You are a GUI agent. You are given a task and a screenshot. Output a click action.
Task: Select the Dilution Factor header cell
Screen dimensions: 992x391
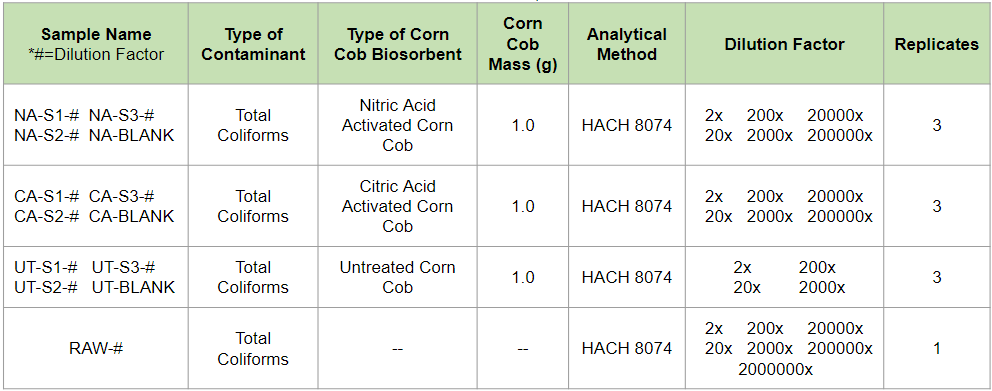click(784, 44)
